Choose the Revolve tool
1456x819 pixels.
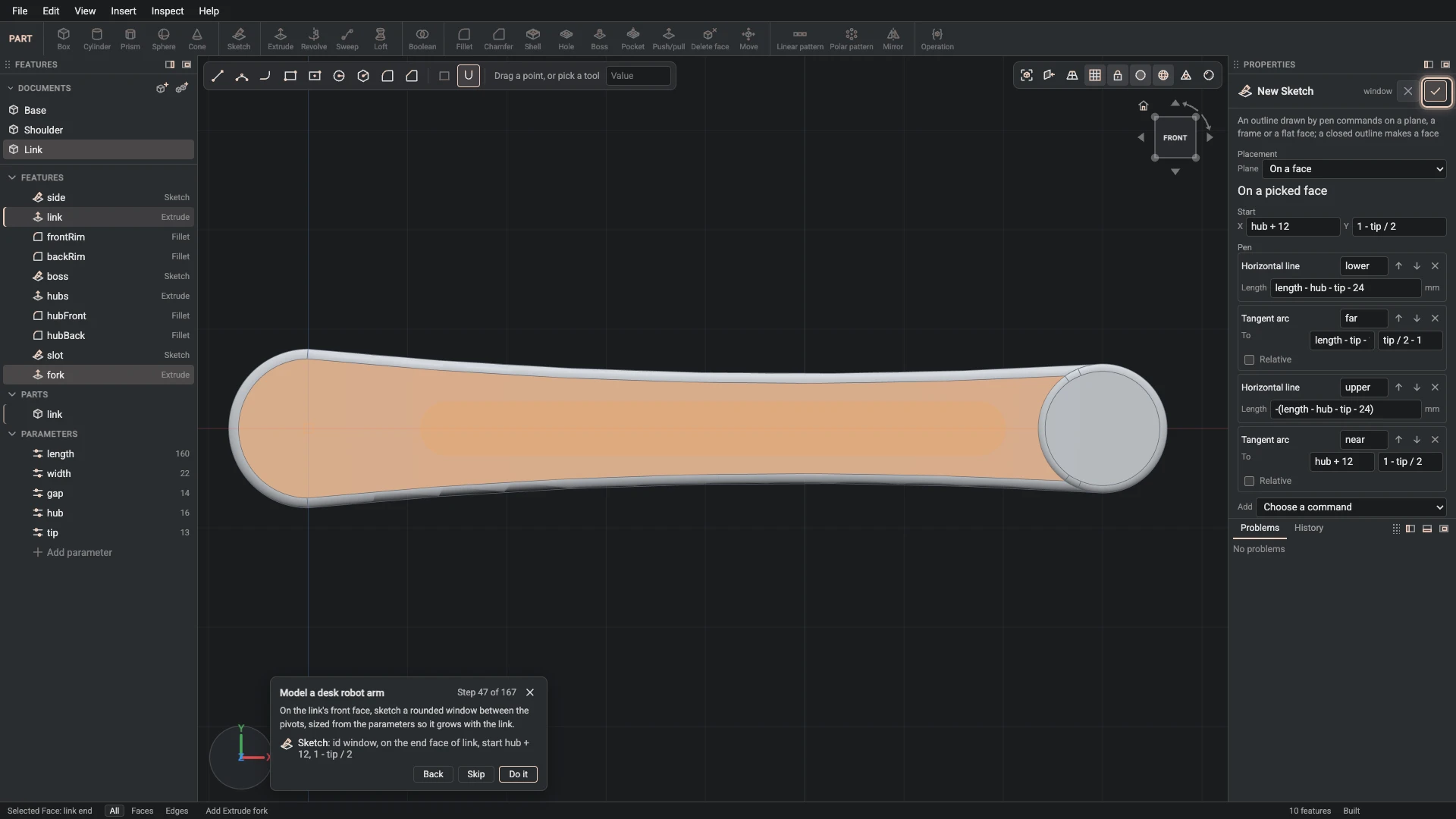coord(314,39)
